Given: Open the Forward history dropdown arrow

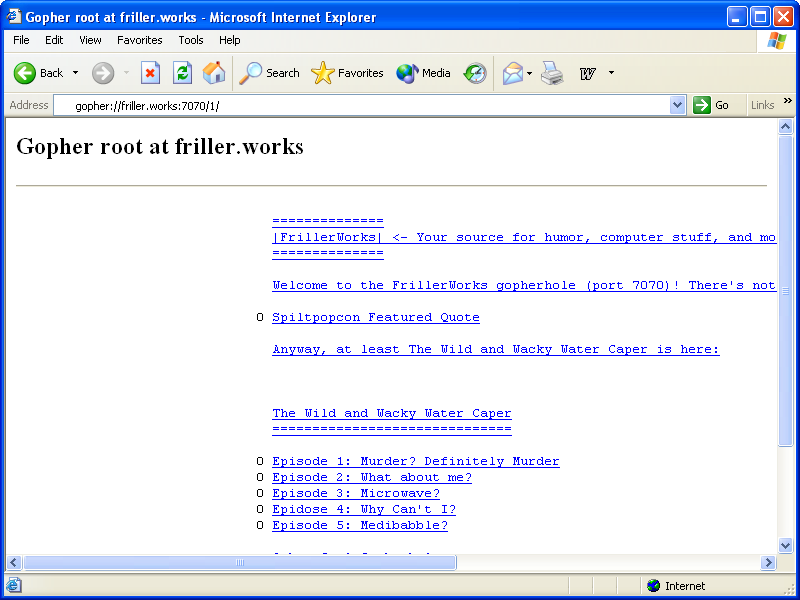Looking at the screenshot, I should 126,73.
